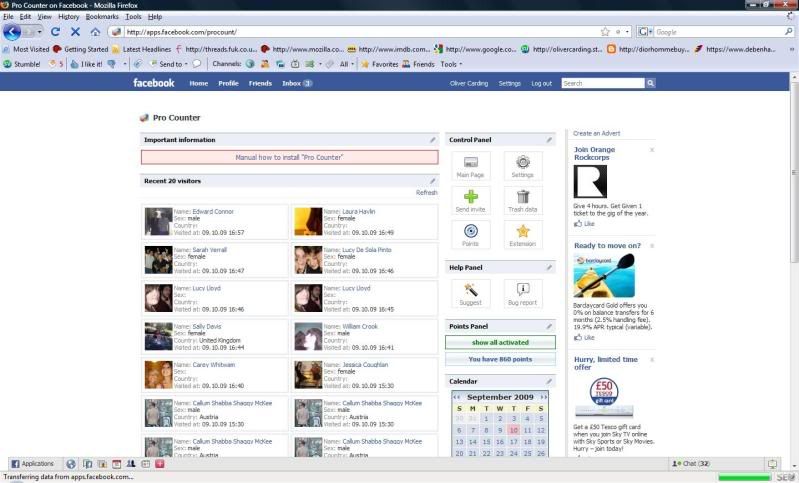Open the Facebook Profile link
The width and height of the screenshot is (799, 483).
click(228, 83)
